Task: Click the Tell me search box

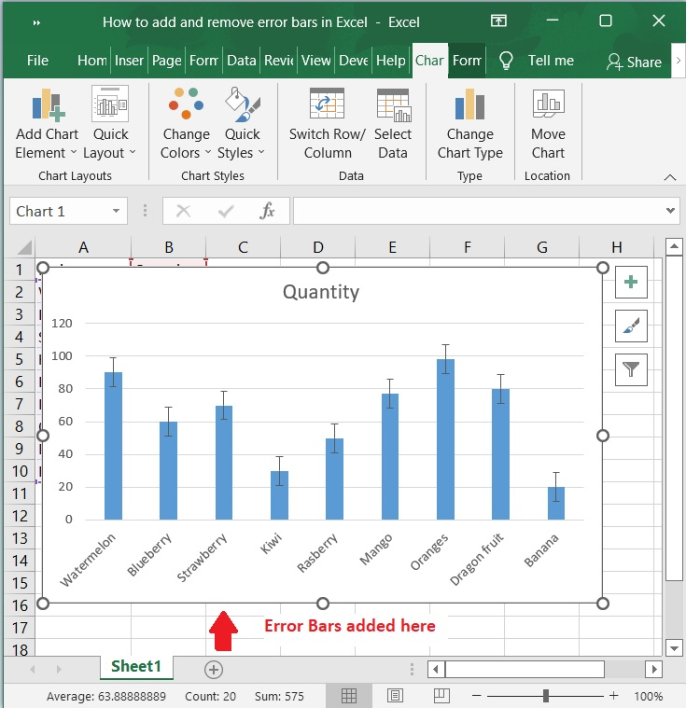Action: pos(551,61)
